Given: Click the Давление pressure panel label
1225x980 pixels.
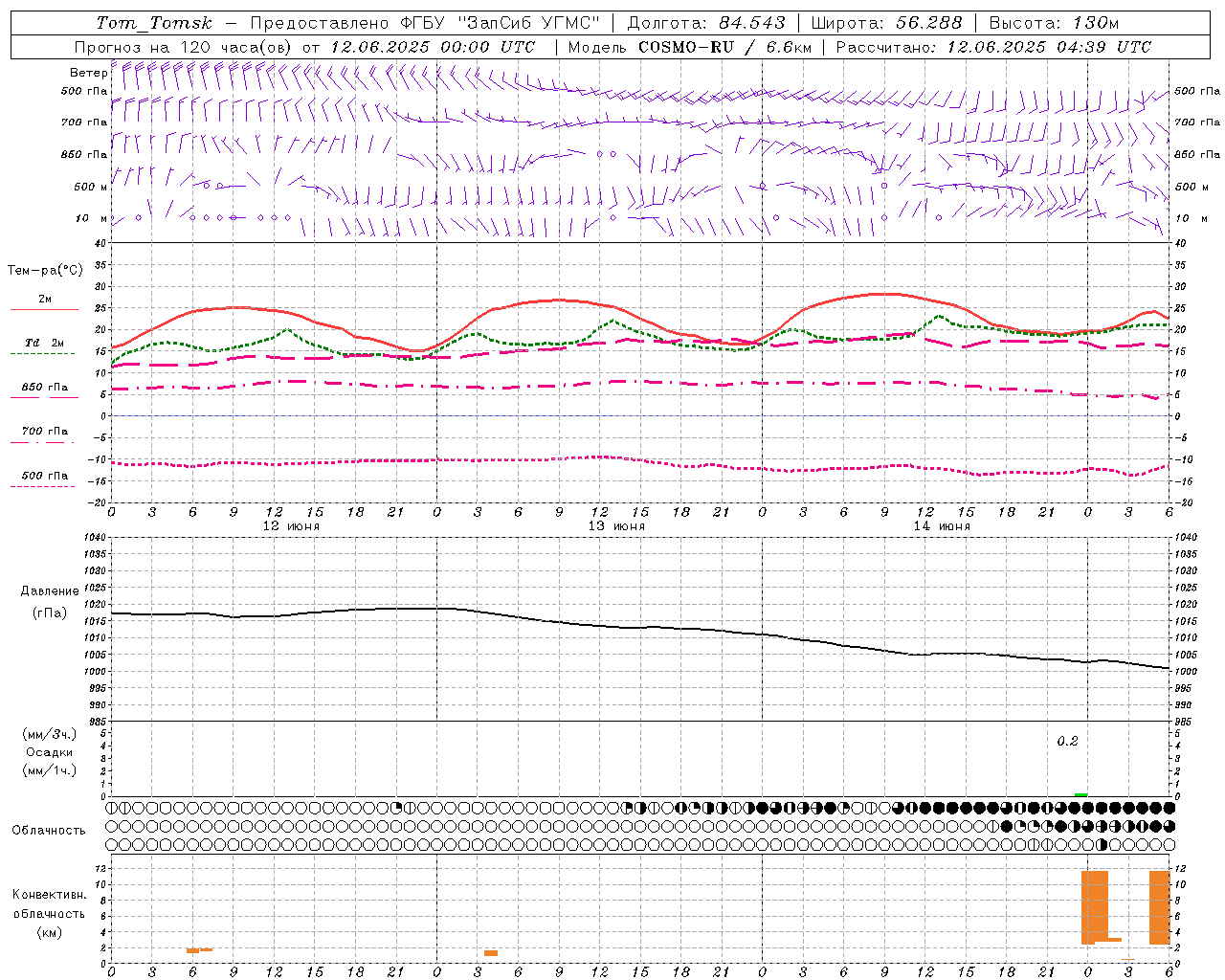Looking at the screenshot, I should pos(50,591).
